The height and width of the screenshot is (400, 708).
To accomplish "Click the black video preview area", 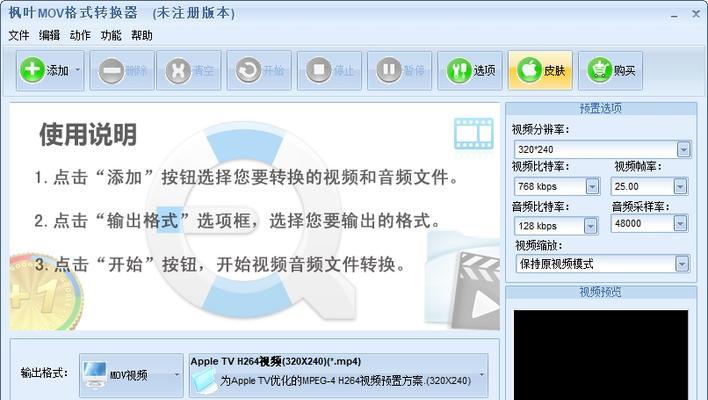I will [601, 354].
